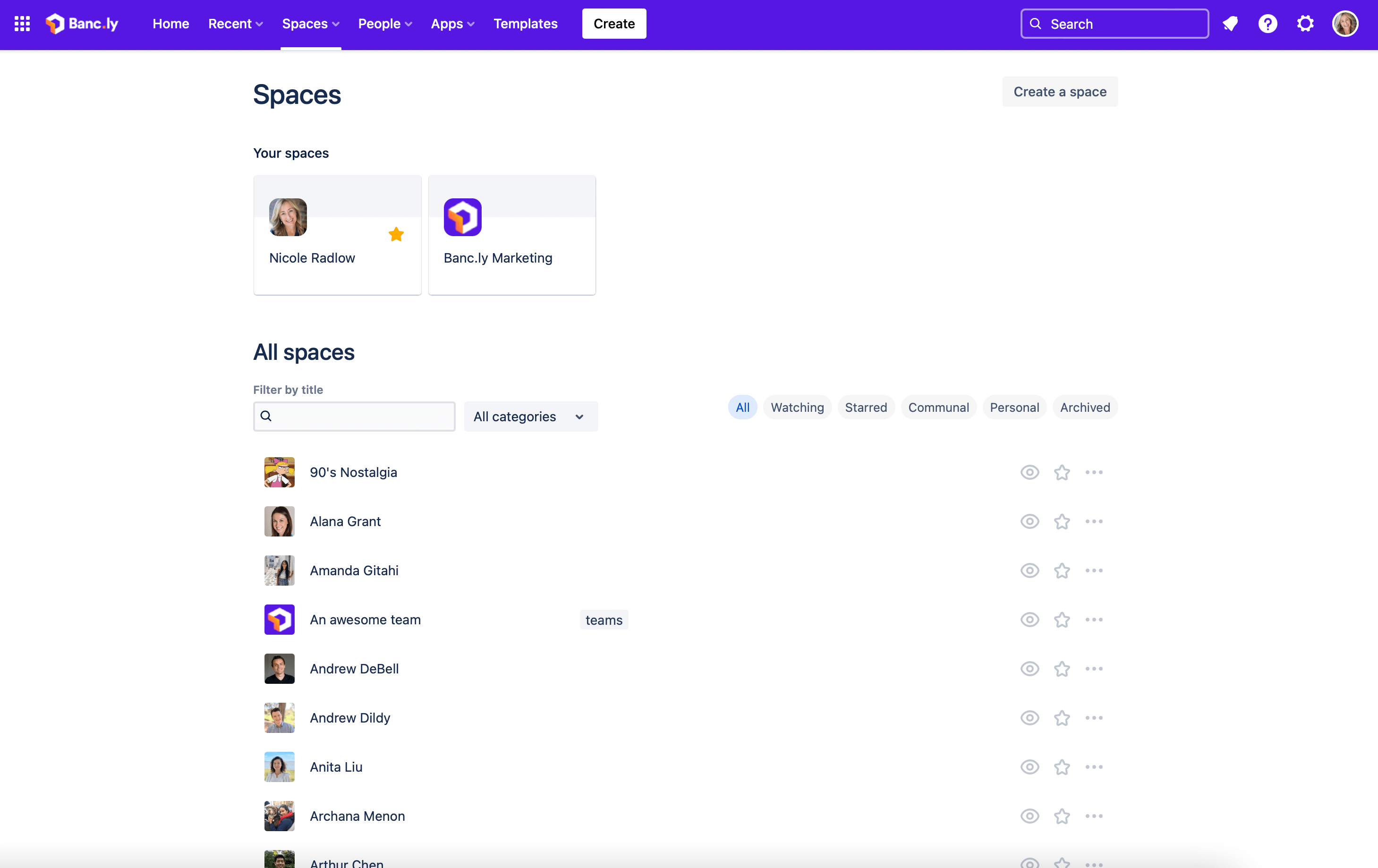Toggle star icon for Amanda Gitahi
1378x868 pixels.
pos(1061,570)
